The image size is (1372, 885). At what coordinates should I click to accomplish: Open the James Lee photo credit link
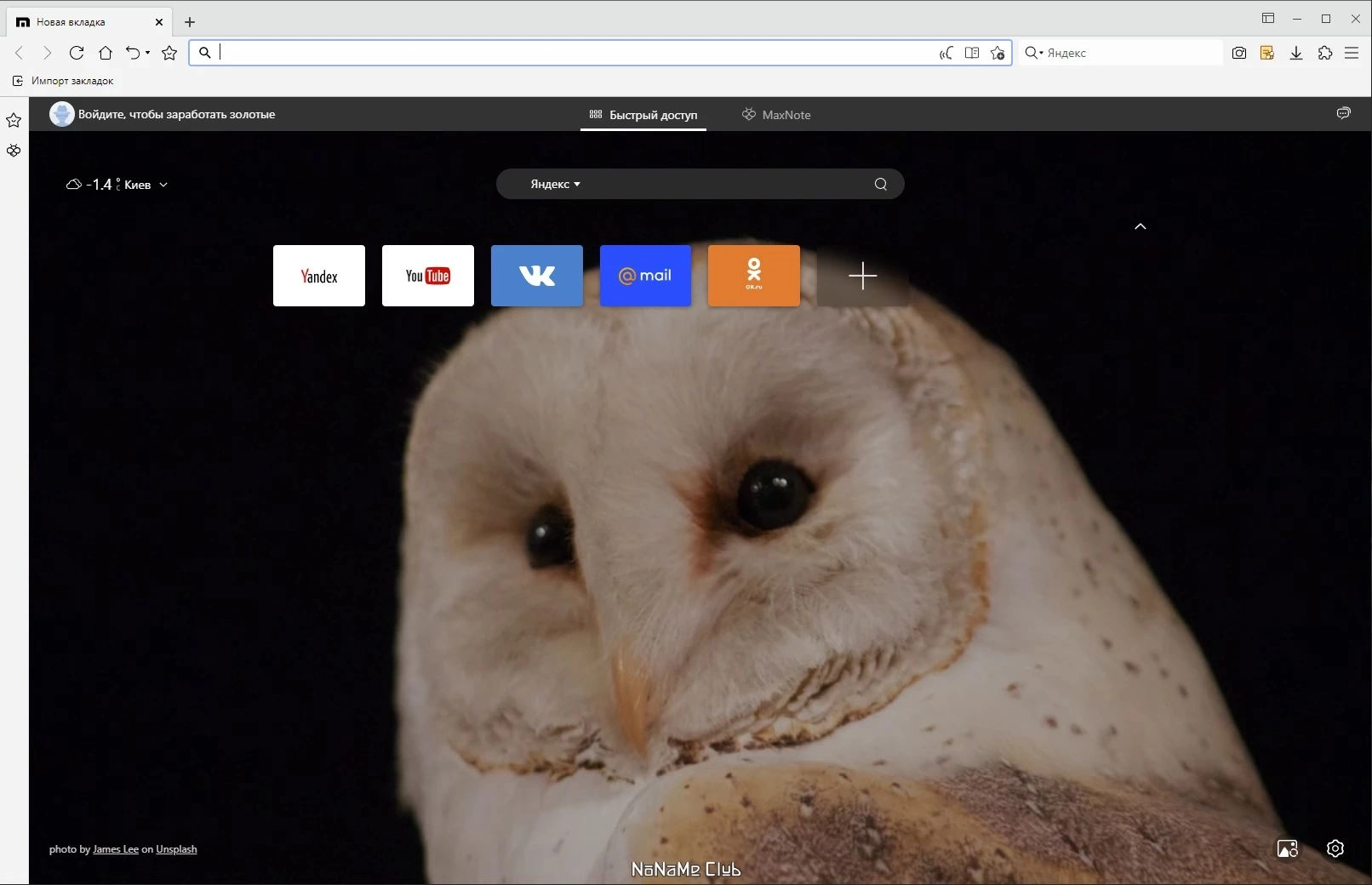click(x=116, y=849)
